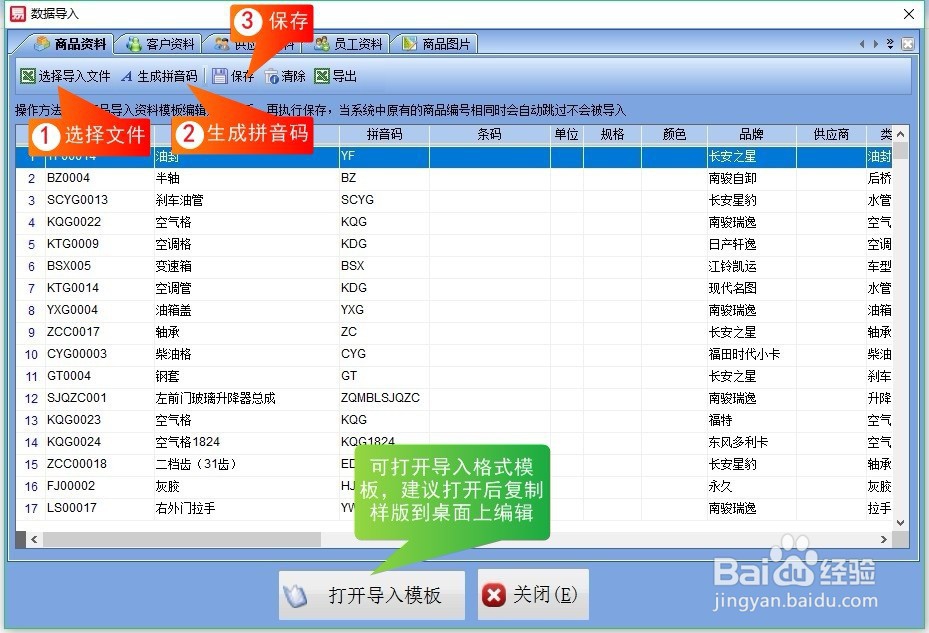The height and width of the screenshot is (633, 929).
Task: Select the KTG0009 cell
Action: [99, 244]
